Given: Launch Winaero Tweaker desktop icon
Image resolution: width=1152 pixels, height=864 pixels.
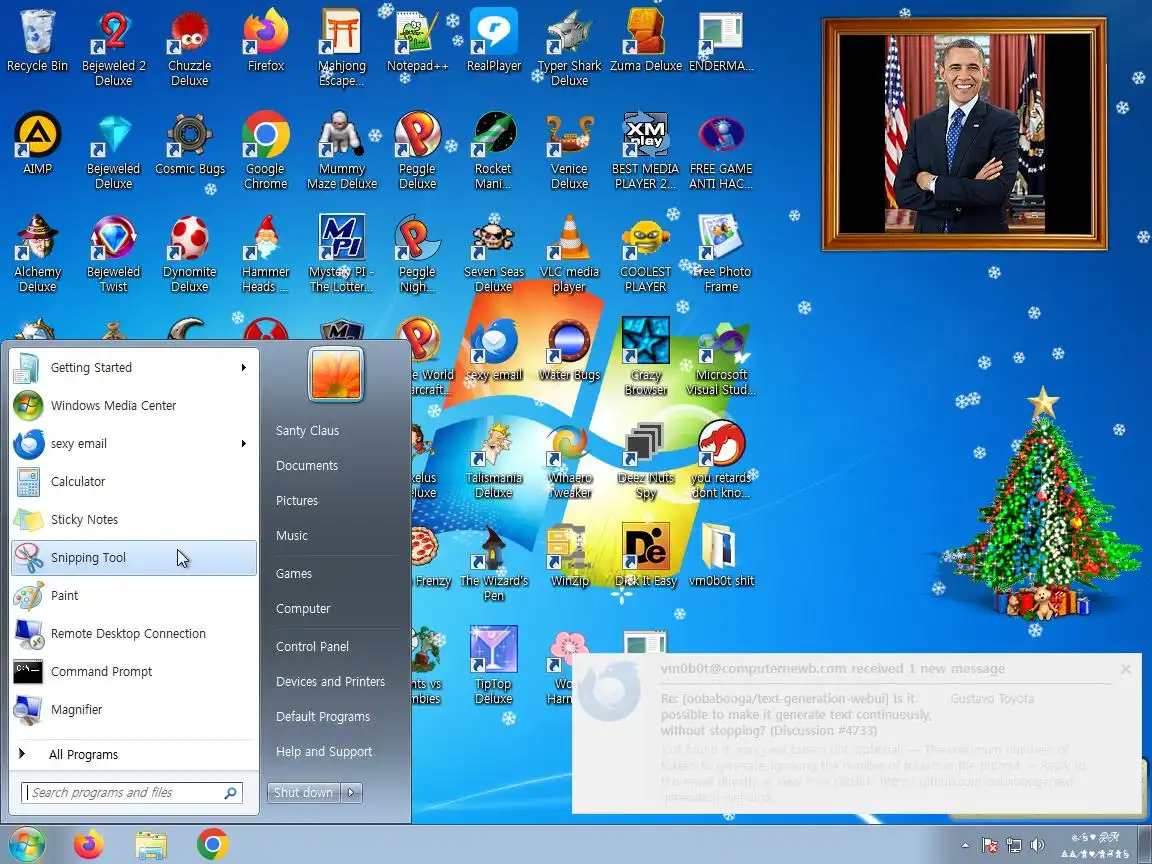Looking at the screenshot, I should tap(569, 459).
